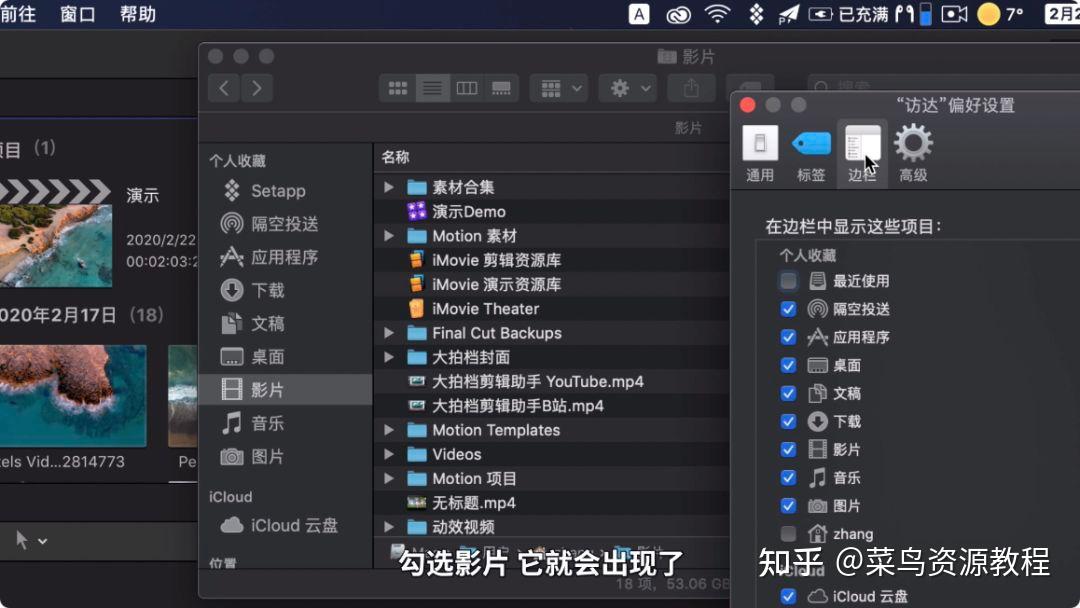Image resolution: width=1080 pixels, height=608 pixels.
Task: Open the gear action menu
Action: 620,87
